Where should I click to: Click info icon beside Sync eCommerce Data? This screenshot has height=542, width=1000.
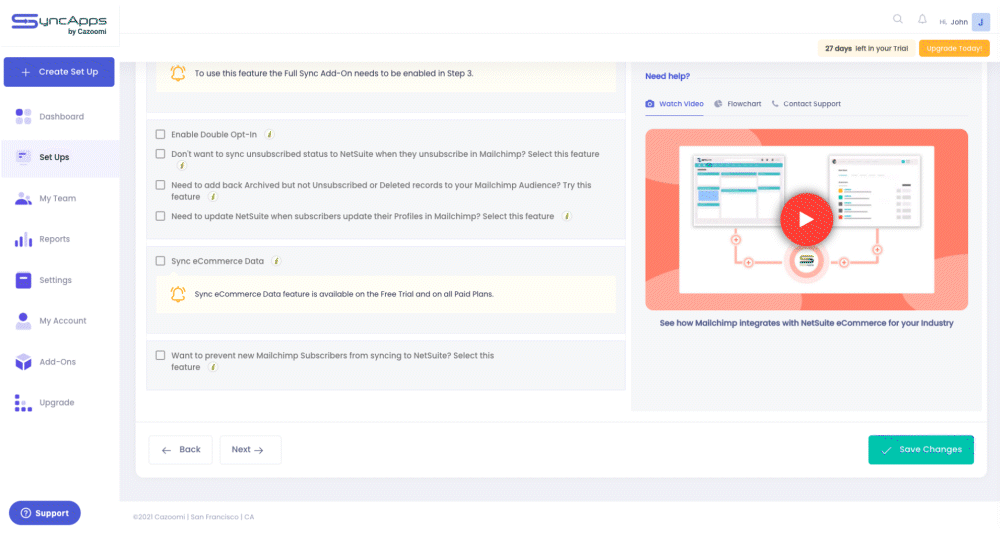click(276, 261)
